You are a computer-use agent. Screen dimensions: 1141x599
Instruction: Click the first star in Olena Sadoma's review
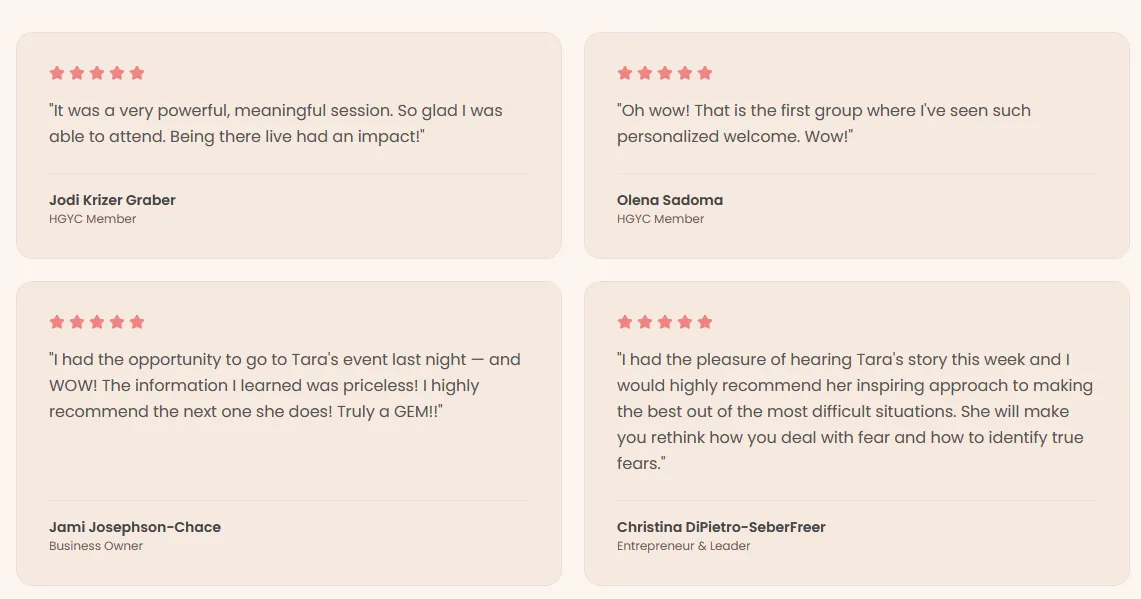coord(624,73)
